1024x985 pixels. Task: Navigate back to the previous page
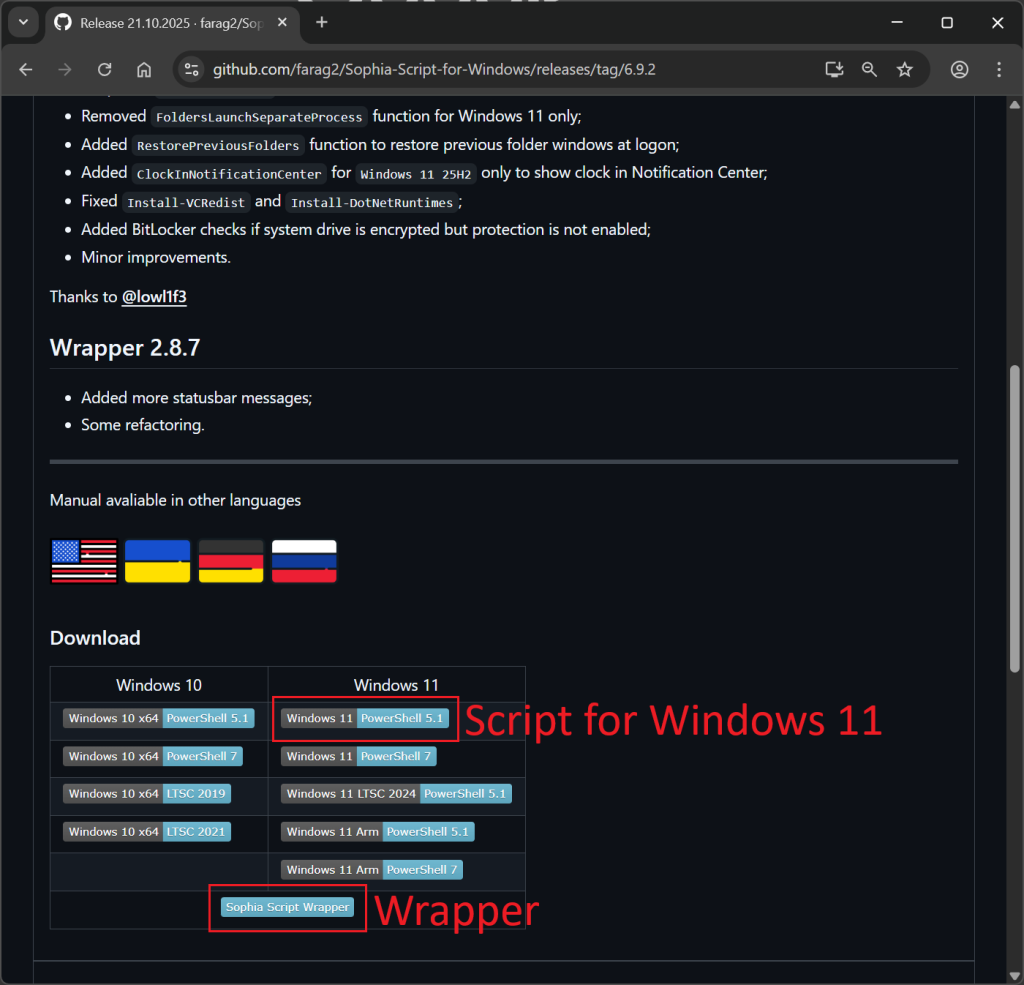(x=27, y=69)
